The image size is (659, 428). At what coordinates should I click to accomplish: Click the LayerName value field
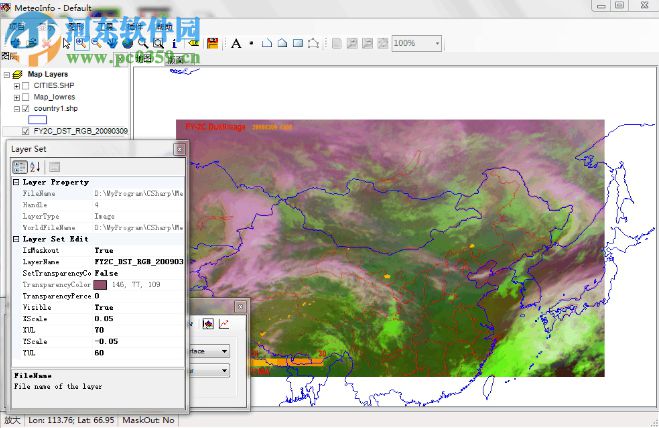(x=139, y=262)
